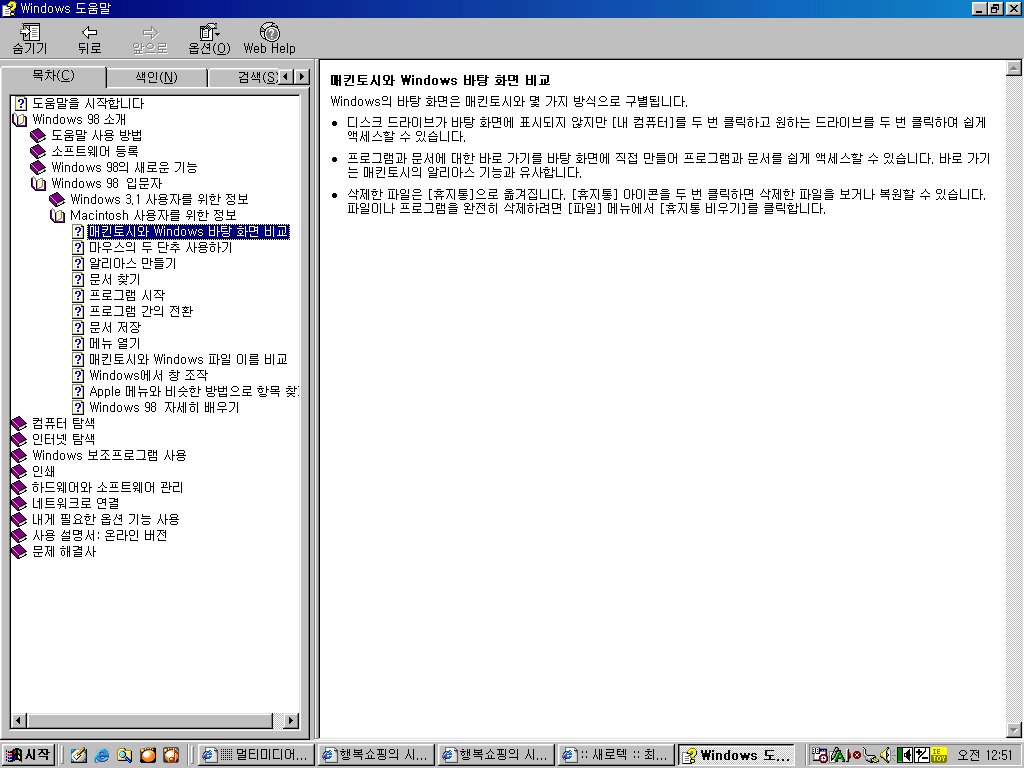Image resolution: width=1024 pixels, height=768 pixels.
Task: Click the topic pane scrollbar down arrow
Action: 1014,729
